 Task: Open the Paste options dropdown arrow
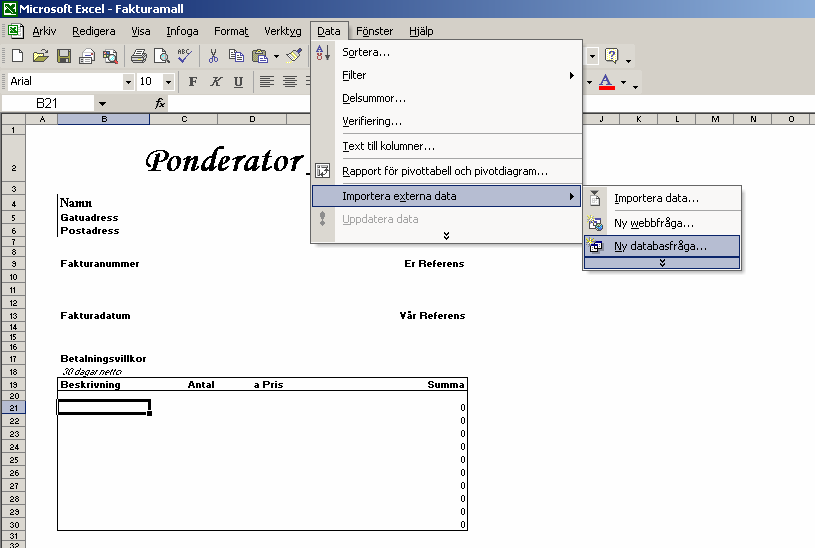click(277, 56)
